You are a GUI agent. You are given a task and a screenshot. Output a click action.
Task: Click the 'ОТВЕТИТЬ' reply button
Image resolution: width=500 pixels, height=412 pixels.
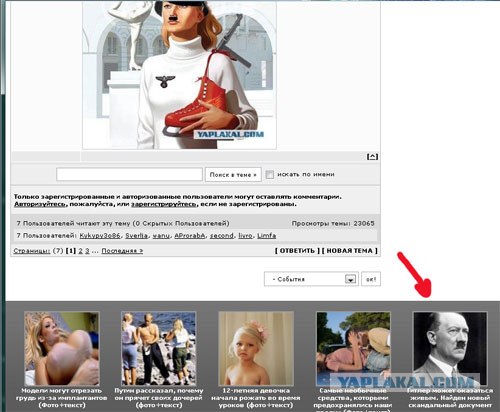tap(297, 251)
